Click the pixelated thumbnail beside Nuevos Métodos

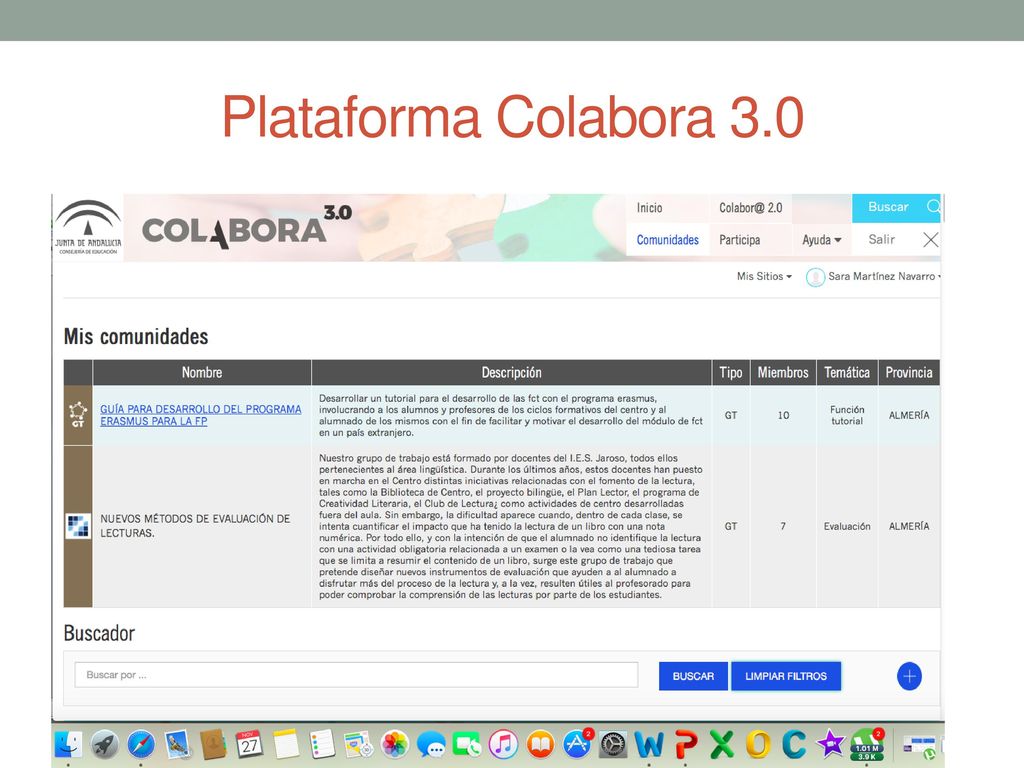coord(78,526)
